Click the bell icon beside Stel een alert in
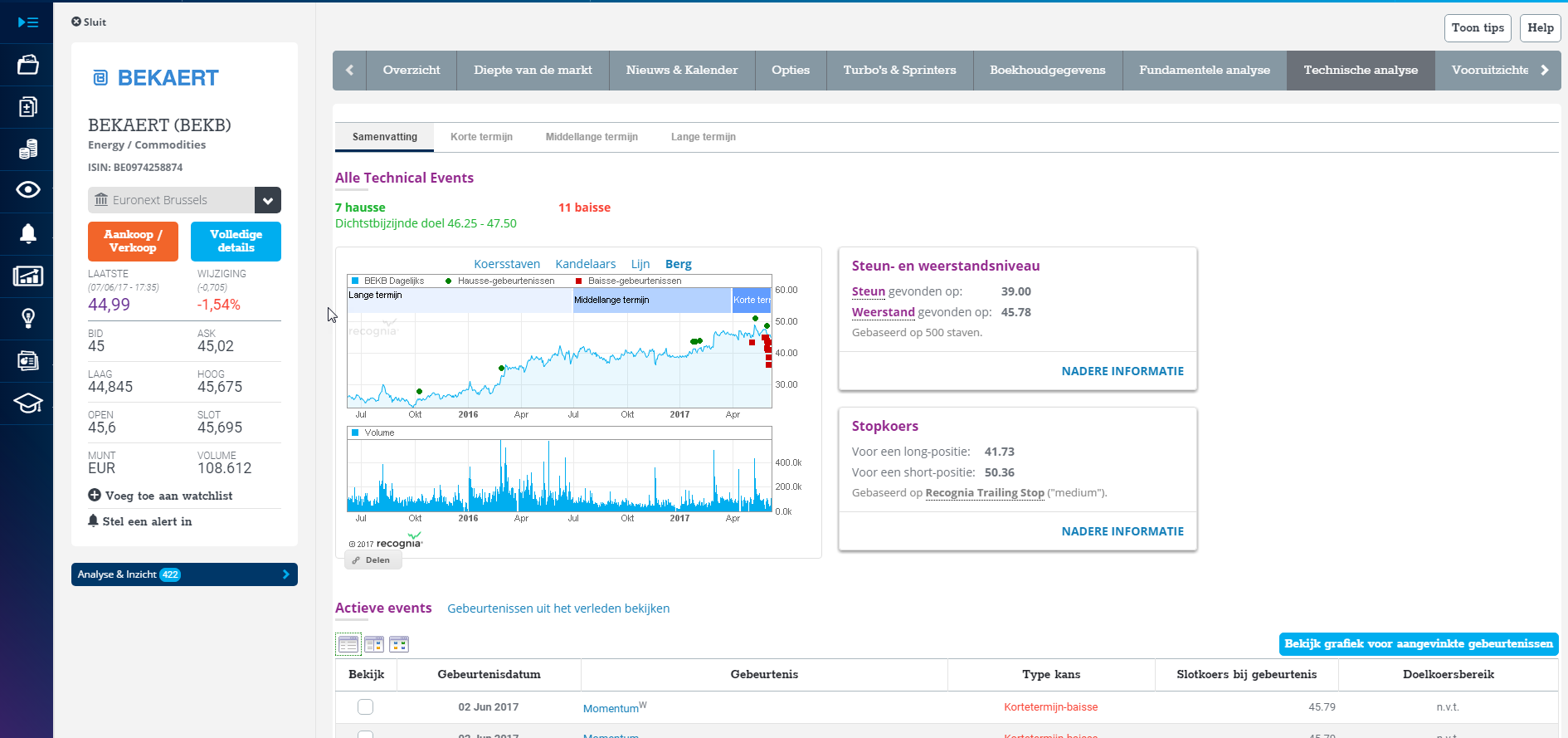The height and width of the screenshot is (738, 1568). coord(93,521)
